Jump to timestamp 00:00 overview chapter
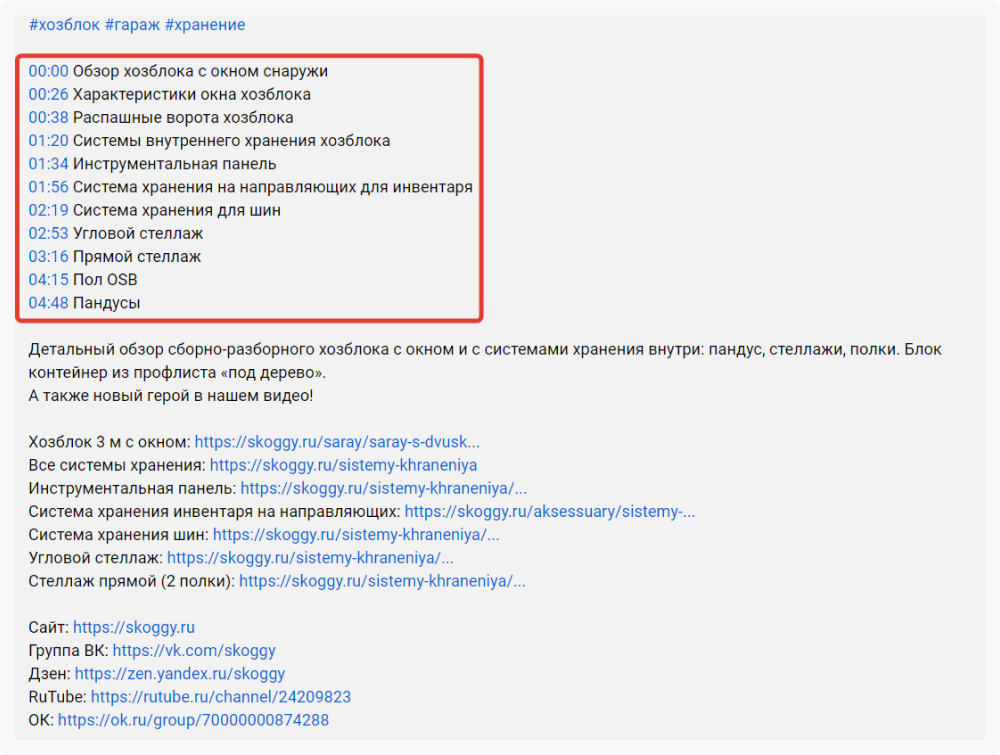Viewport: 1000px width, 755px height. pyautogui.click(x=48, y=72)
